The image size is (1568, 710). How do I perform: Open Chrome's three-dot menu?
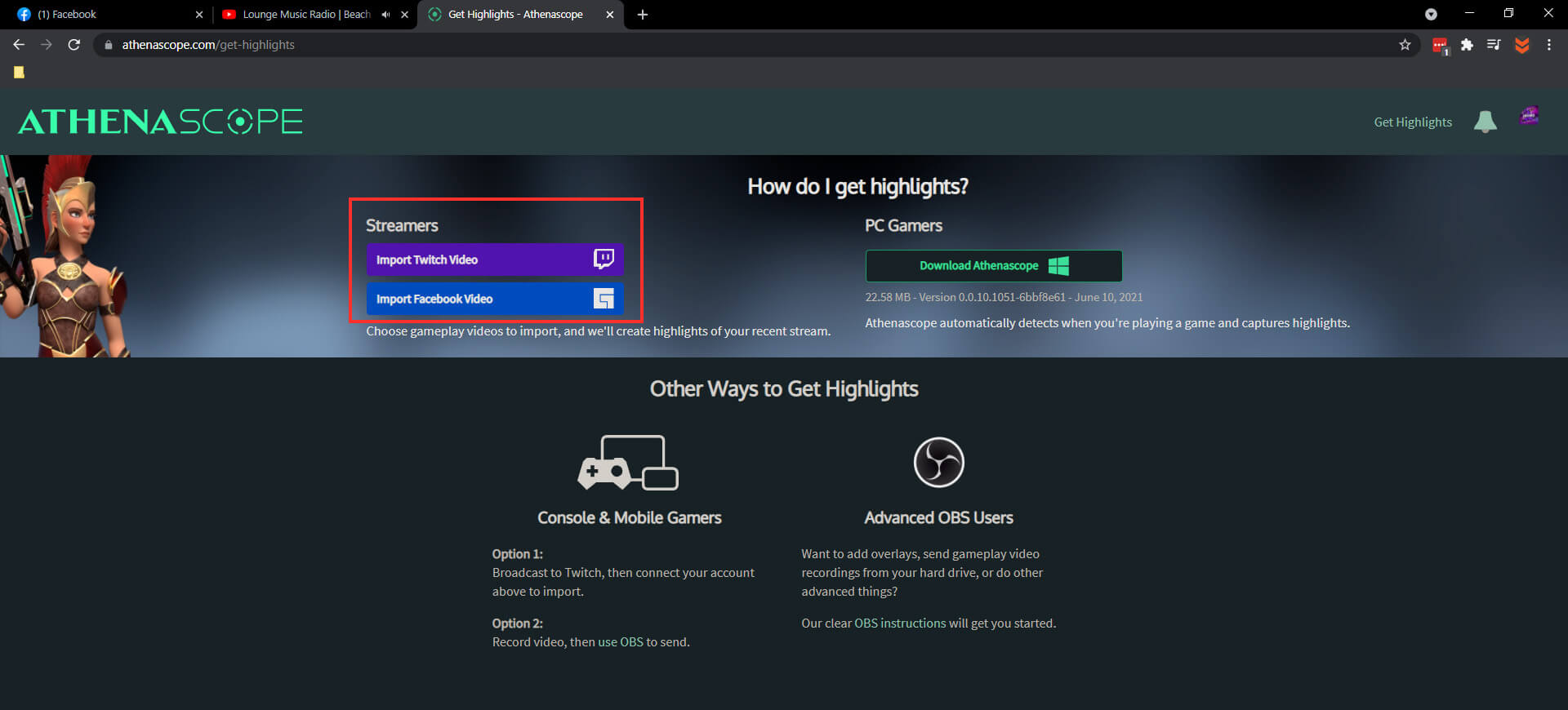(1548, 45)
